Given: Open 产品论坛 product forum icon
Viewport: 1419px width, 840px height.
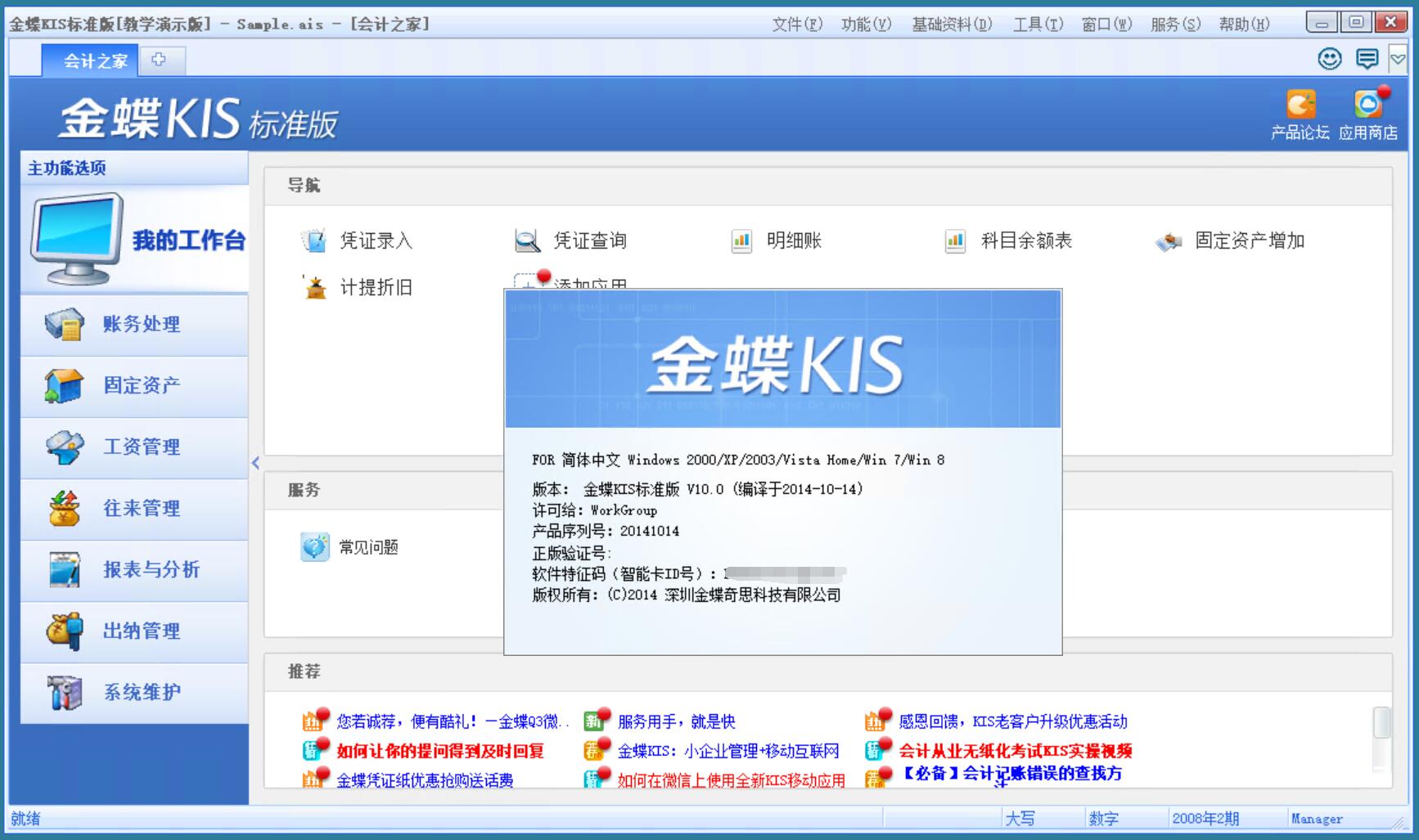Looking at the screenshot, I should pos(1300,105).
